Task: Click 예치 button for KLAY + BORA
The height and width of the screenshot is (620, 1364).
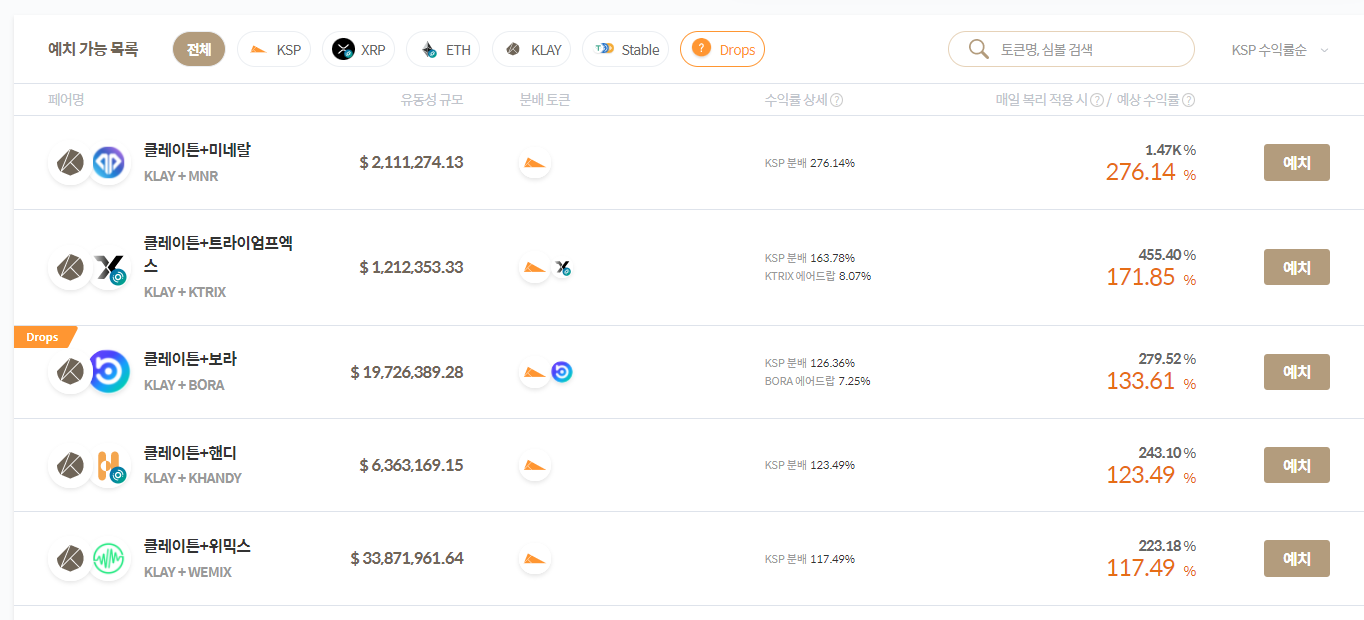Action: pos(1297,372)
